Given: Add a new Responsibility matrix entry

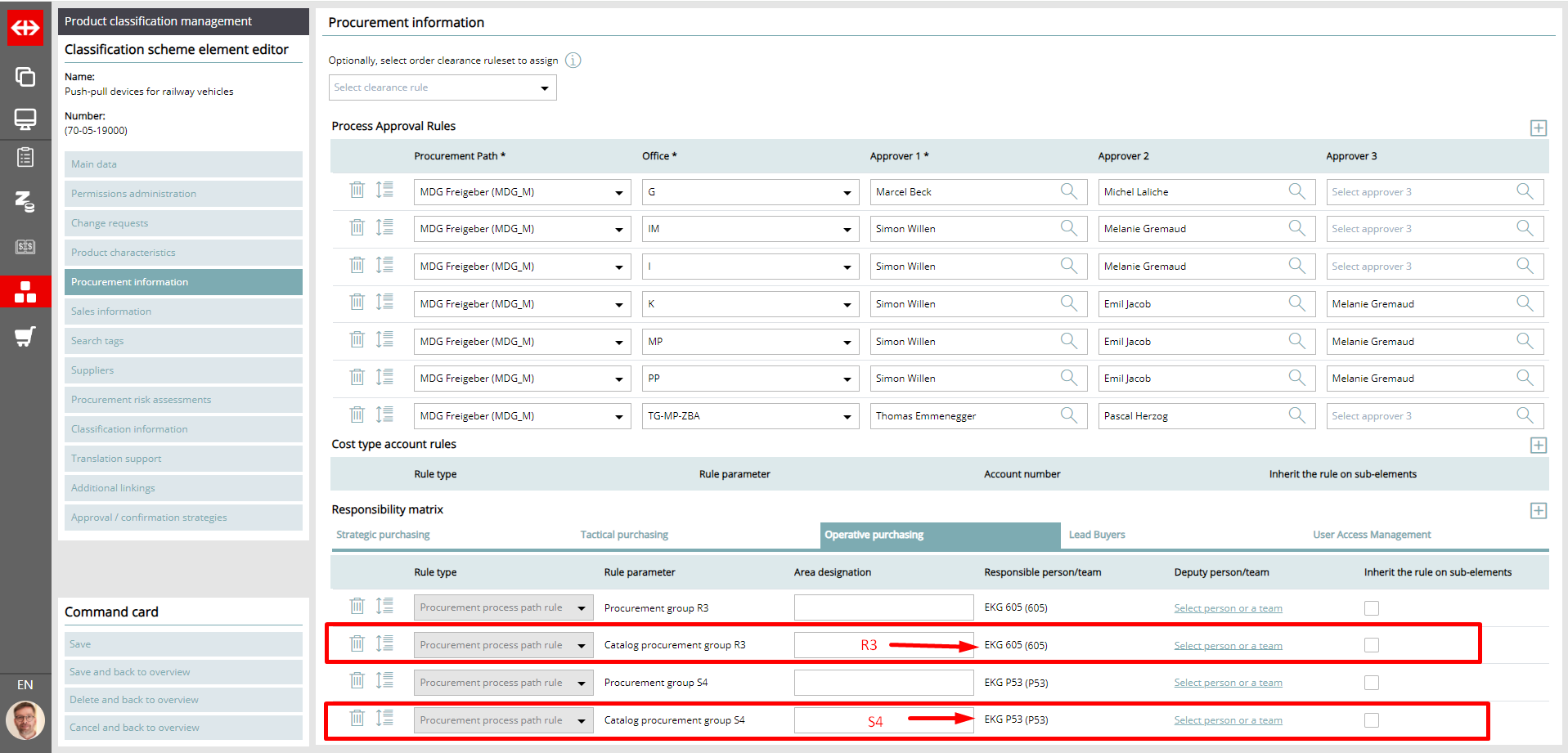Looking at the screenshot, I should (1538, 511).
